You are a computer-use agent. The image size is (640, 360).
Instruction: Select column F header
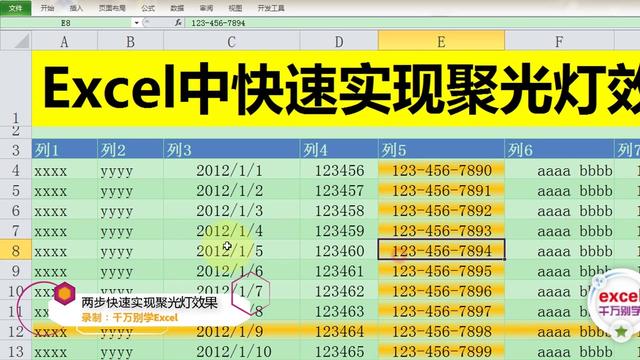559,41
